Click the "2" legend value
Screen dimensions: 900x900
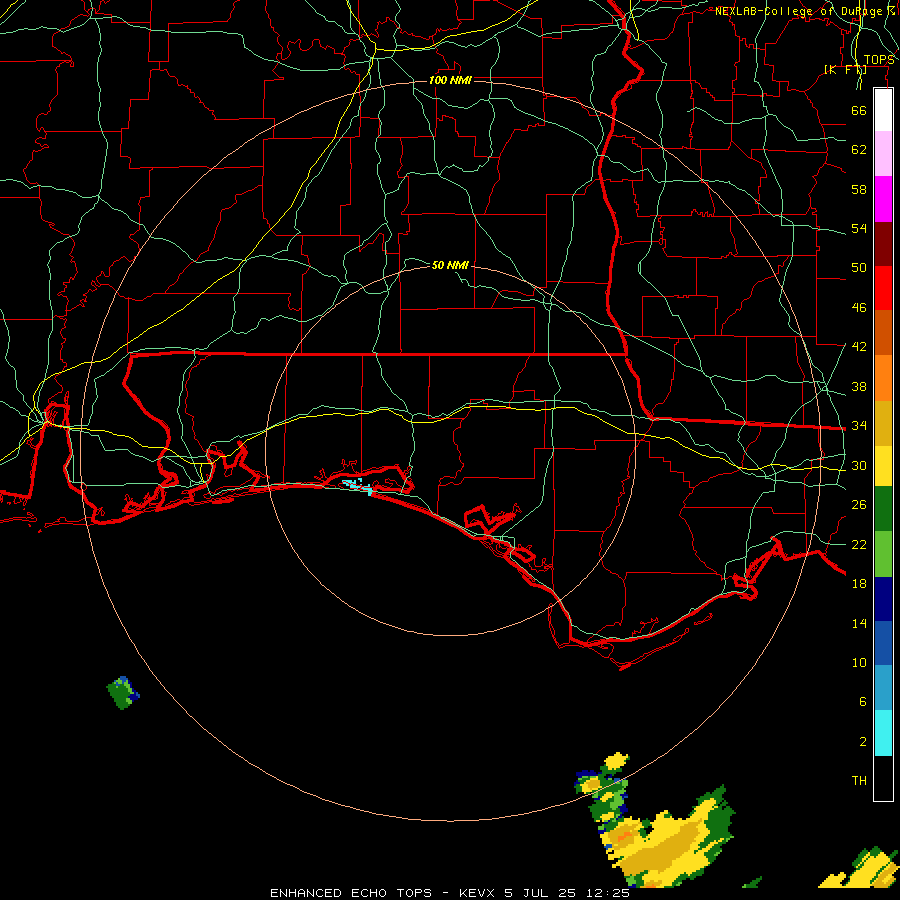862,742
